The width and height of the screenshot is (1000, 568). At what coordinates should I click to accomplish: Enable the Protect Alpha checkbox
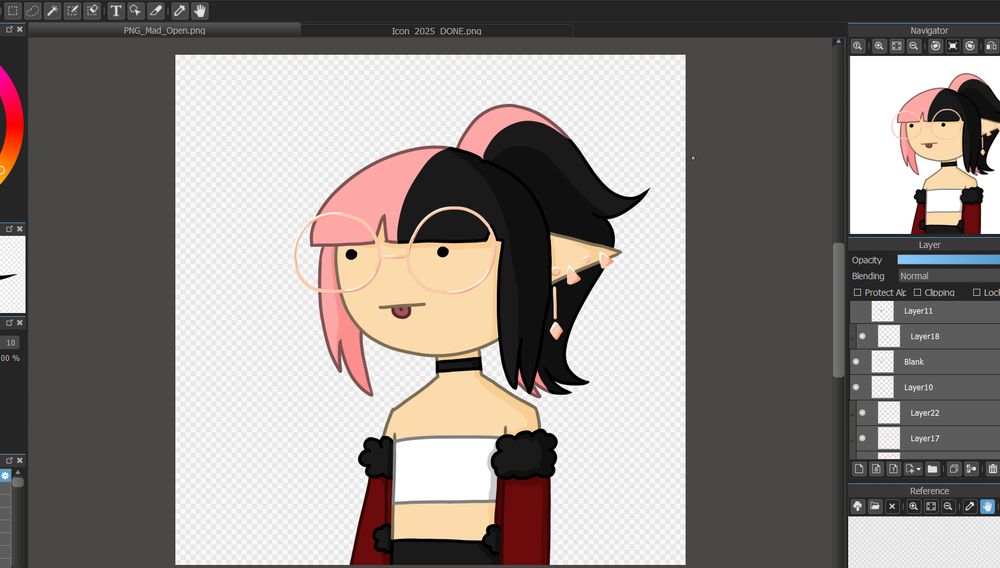857,292
